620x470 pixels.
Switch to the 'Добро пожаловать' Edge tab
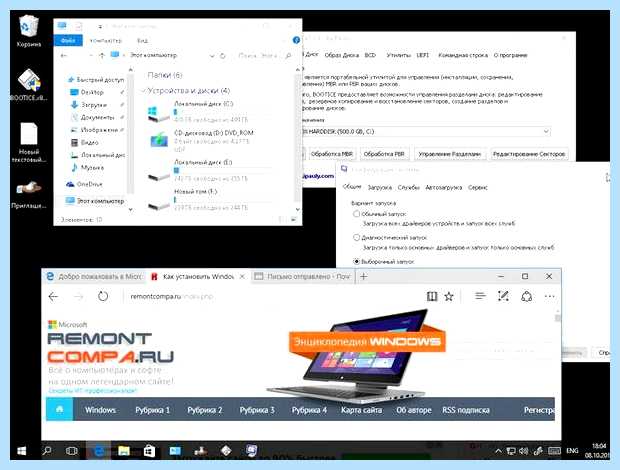93,277
